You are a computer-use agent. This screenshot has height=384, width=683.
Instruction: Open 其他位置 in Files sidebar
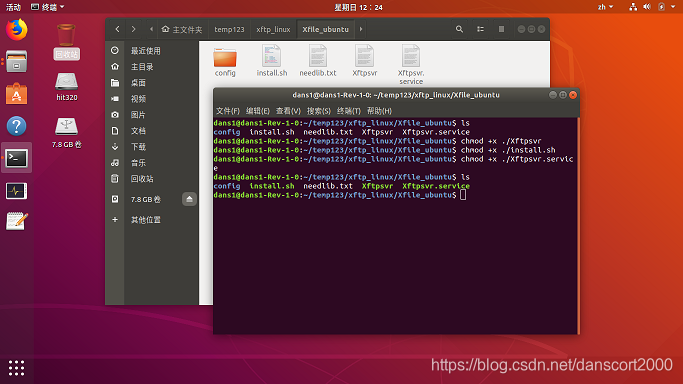pos(152,220)
